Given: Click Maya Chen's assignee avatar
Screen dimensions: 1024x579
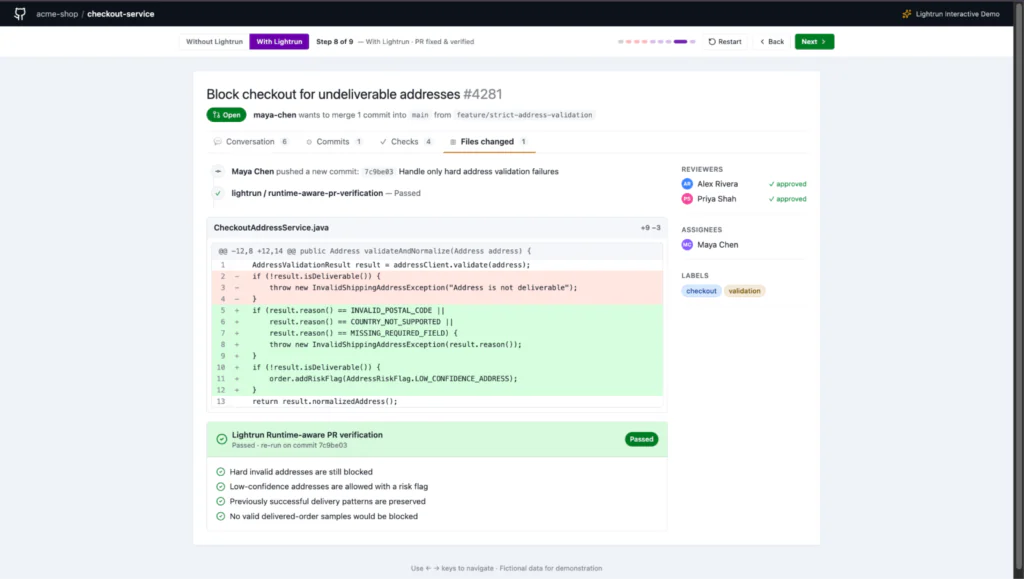Looking at the screenshot, I should tap(687, 245).
